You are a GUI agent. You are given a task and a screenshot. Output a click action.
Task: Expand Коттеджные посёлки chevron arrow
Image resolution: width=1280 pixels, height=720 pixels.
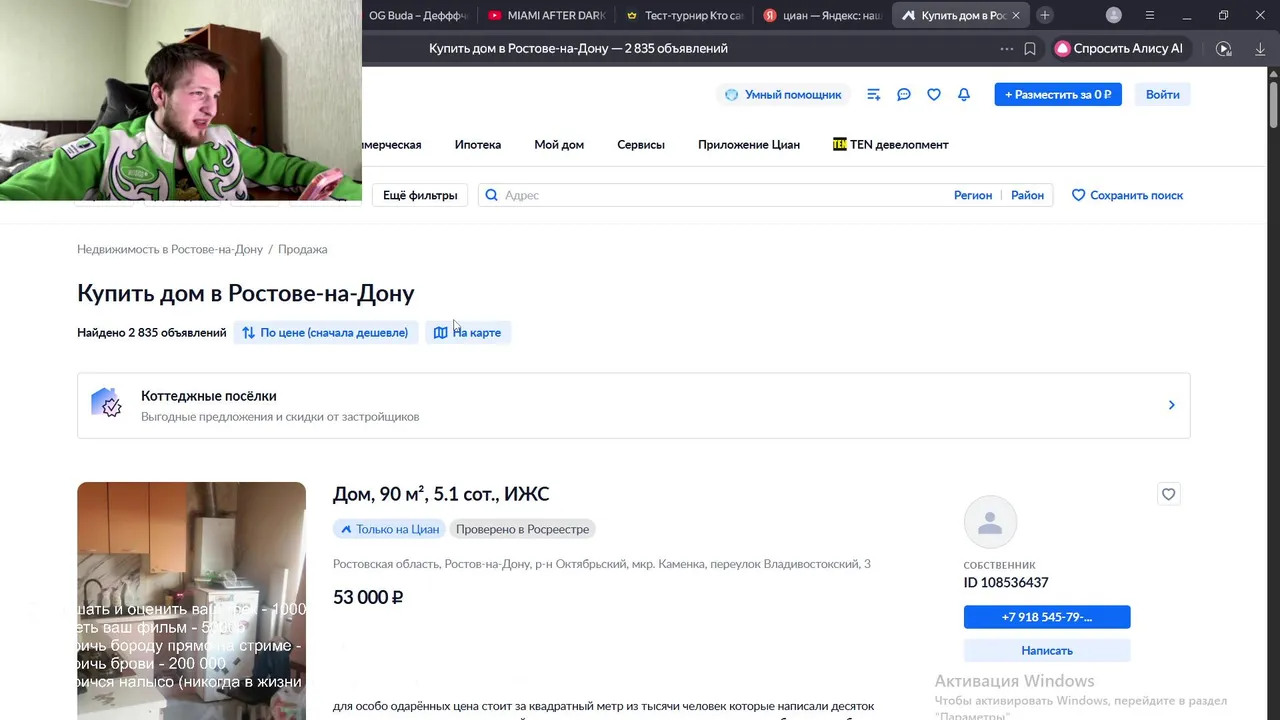tap(1171, 405)
